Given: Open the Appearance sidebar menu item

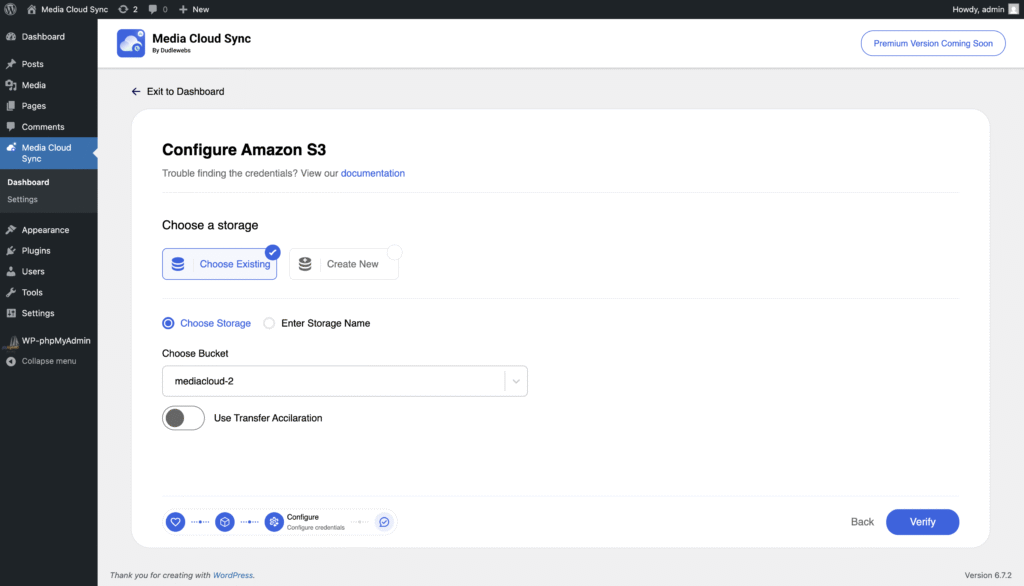Looking at the screenshot, I should tap(45, 230).
